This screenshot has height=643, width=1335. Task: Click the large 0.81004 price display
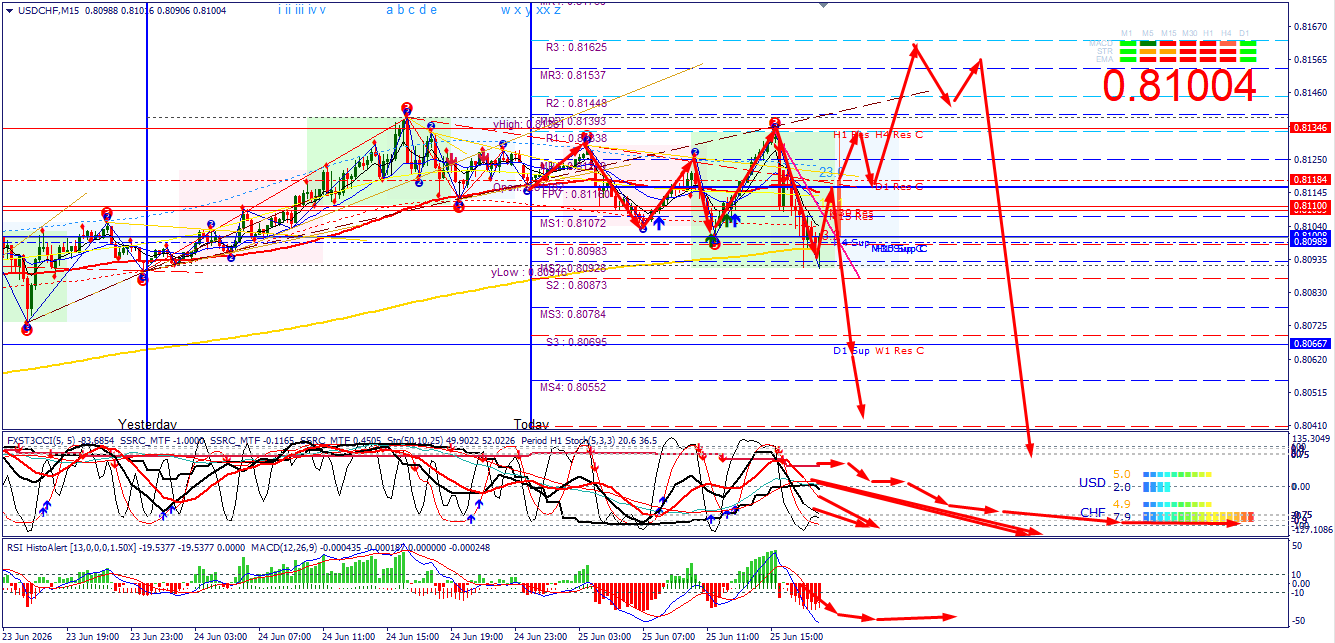tap(1179, 86)
